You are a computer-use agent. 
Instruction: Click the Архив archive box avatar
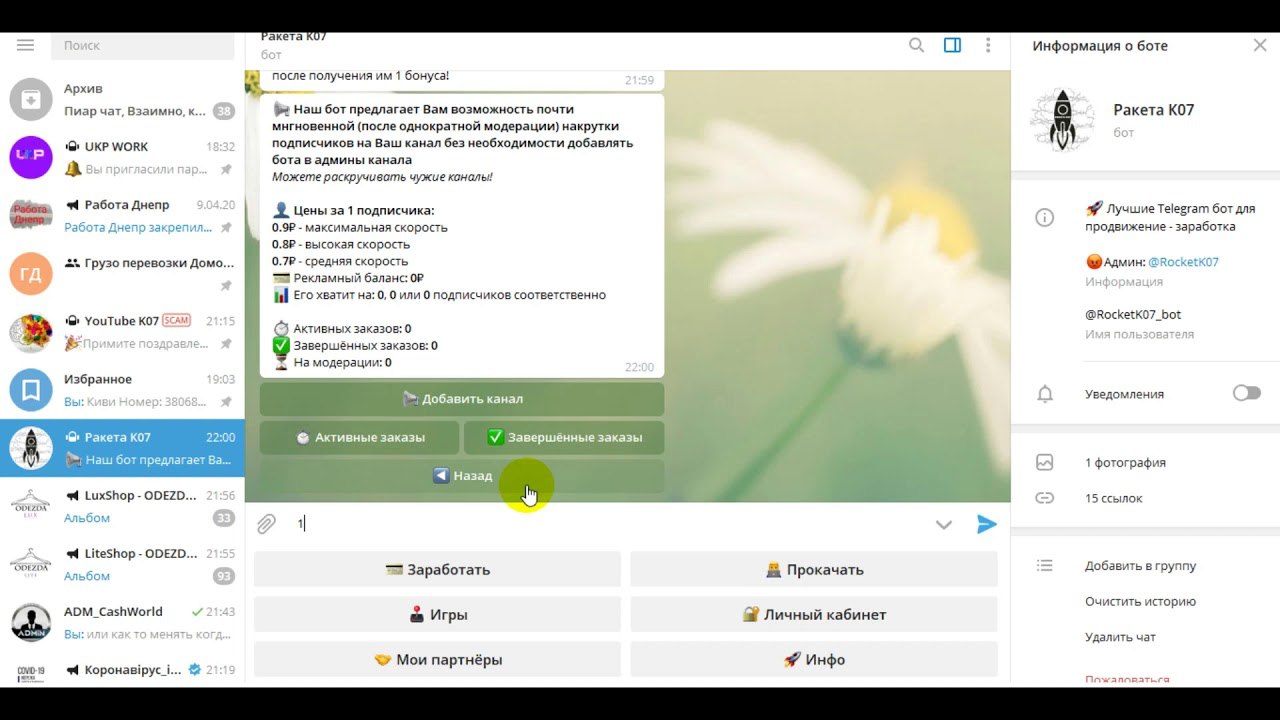pos(31,99)
